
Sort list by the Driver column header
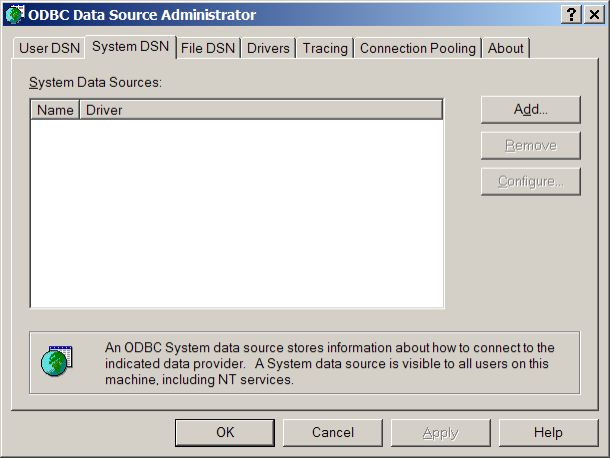click(261, 110)
